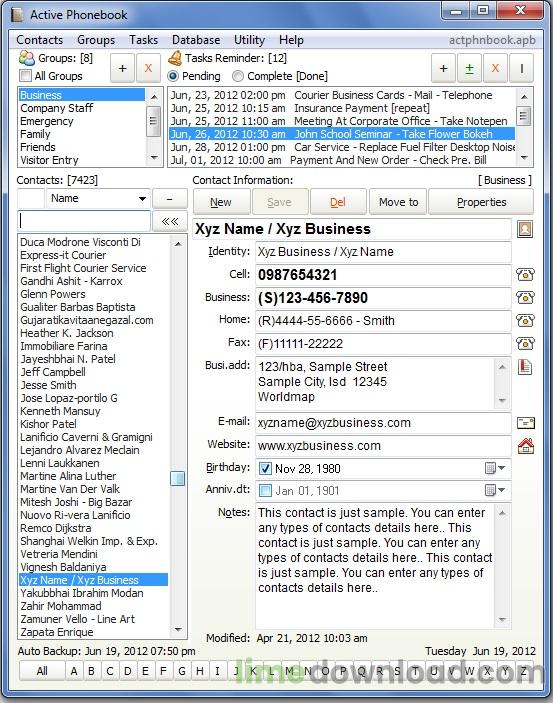Click the groups list scrollbar thumb
553x703 pixels.
click(154, 121)
